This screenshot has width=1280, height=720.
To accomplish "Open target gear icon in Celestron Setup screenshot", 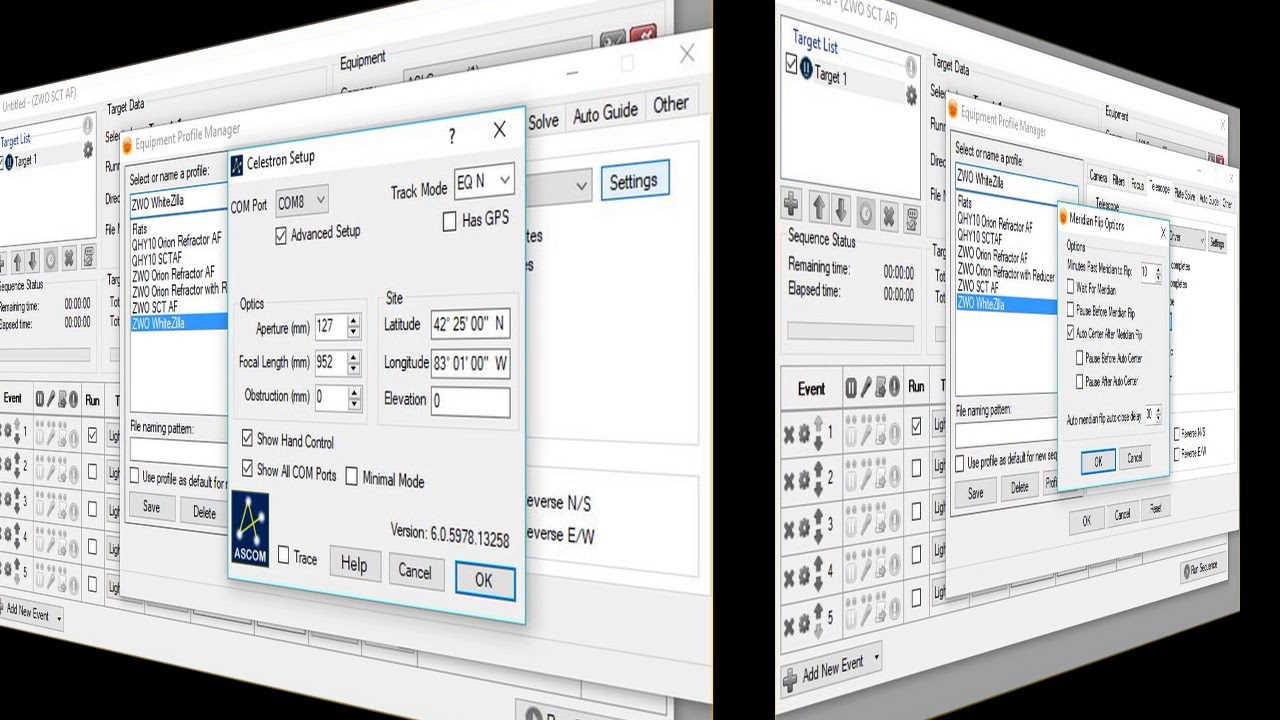I will point(88,149).
